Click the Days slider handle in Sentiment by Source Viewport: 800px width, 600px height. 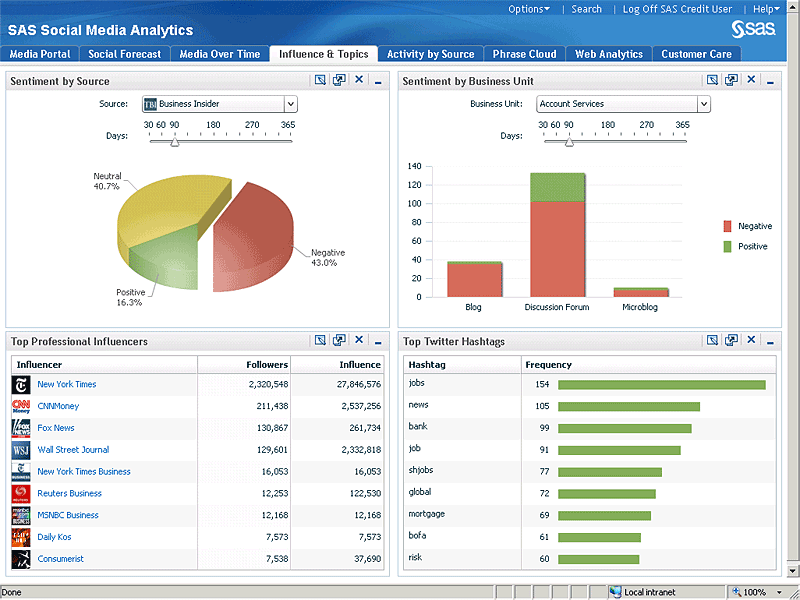point(175,142)
